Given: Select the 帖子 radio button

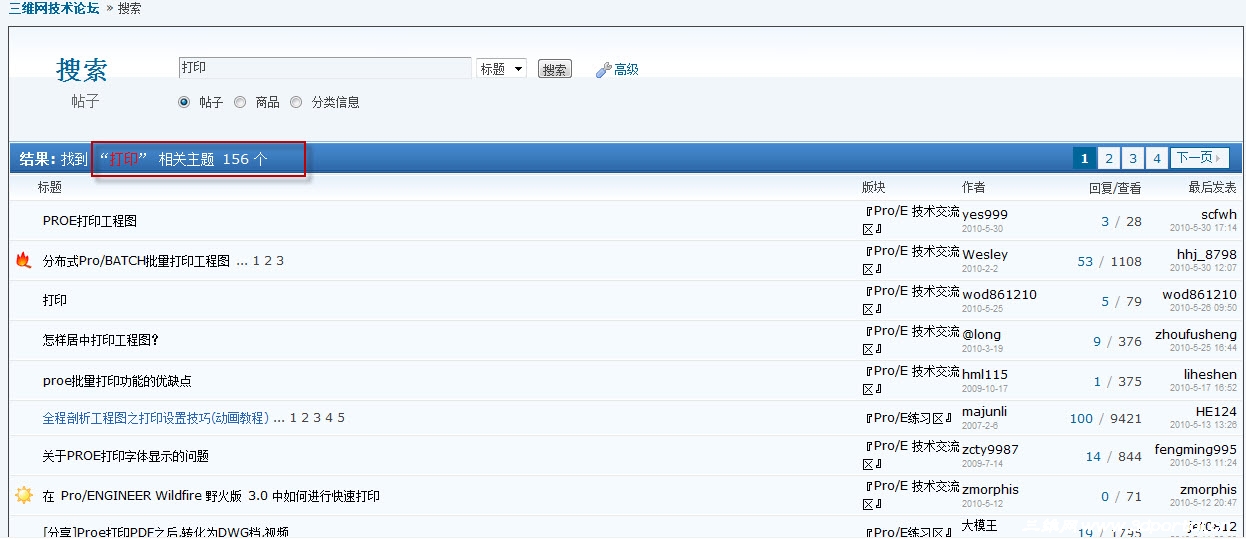Looking at the screenshot, I should point(184,102).
